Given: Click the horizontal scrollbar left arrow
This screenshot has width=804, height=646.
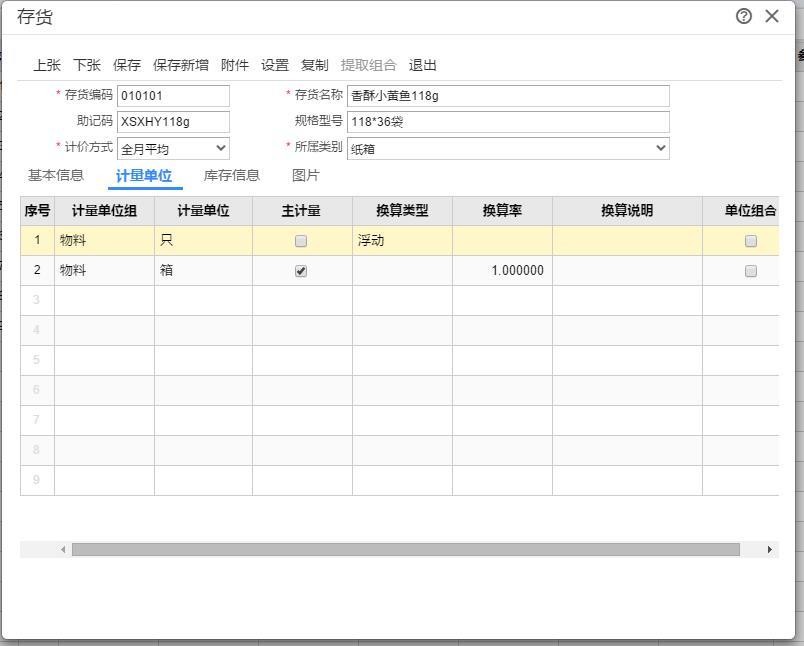Looking at the screenshot, I should point(63,550).
